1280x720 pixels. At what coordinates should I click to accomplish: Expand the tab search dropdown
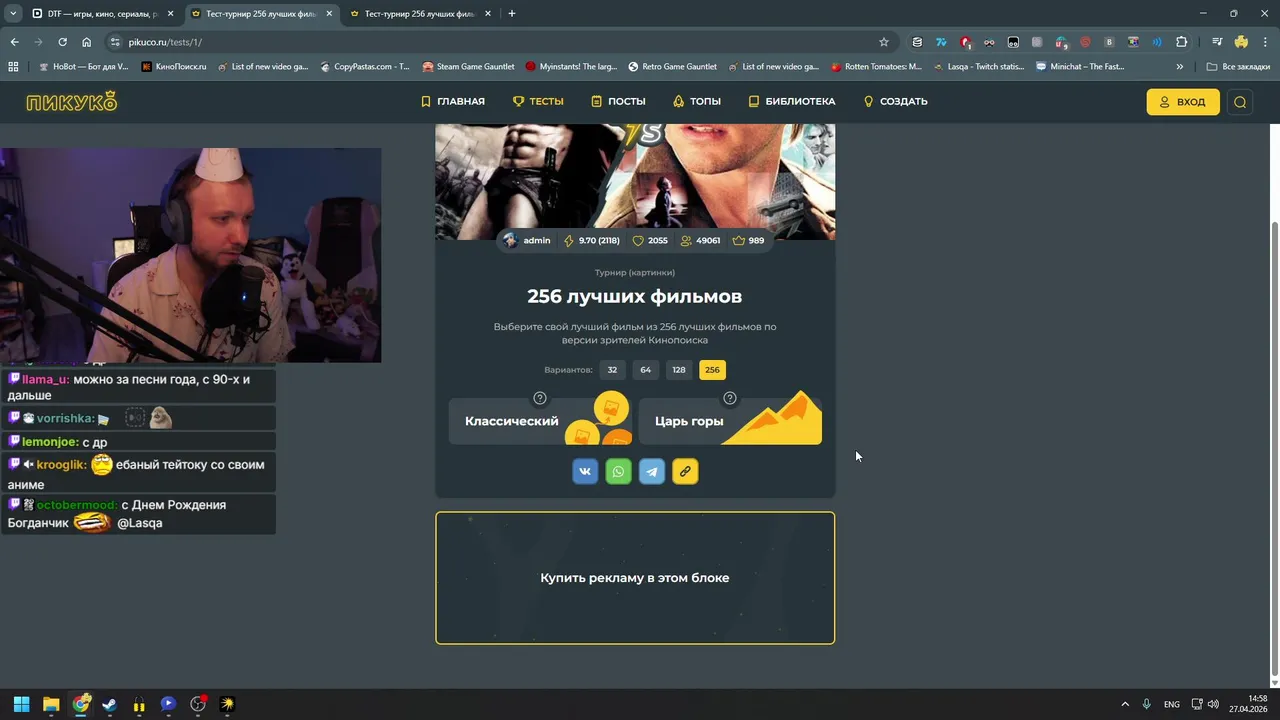pyautogui.click(x=13, y=14)
